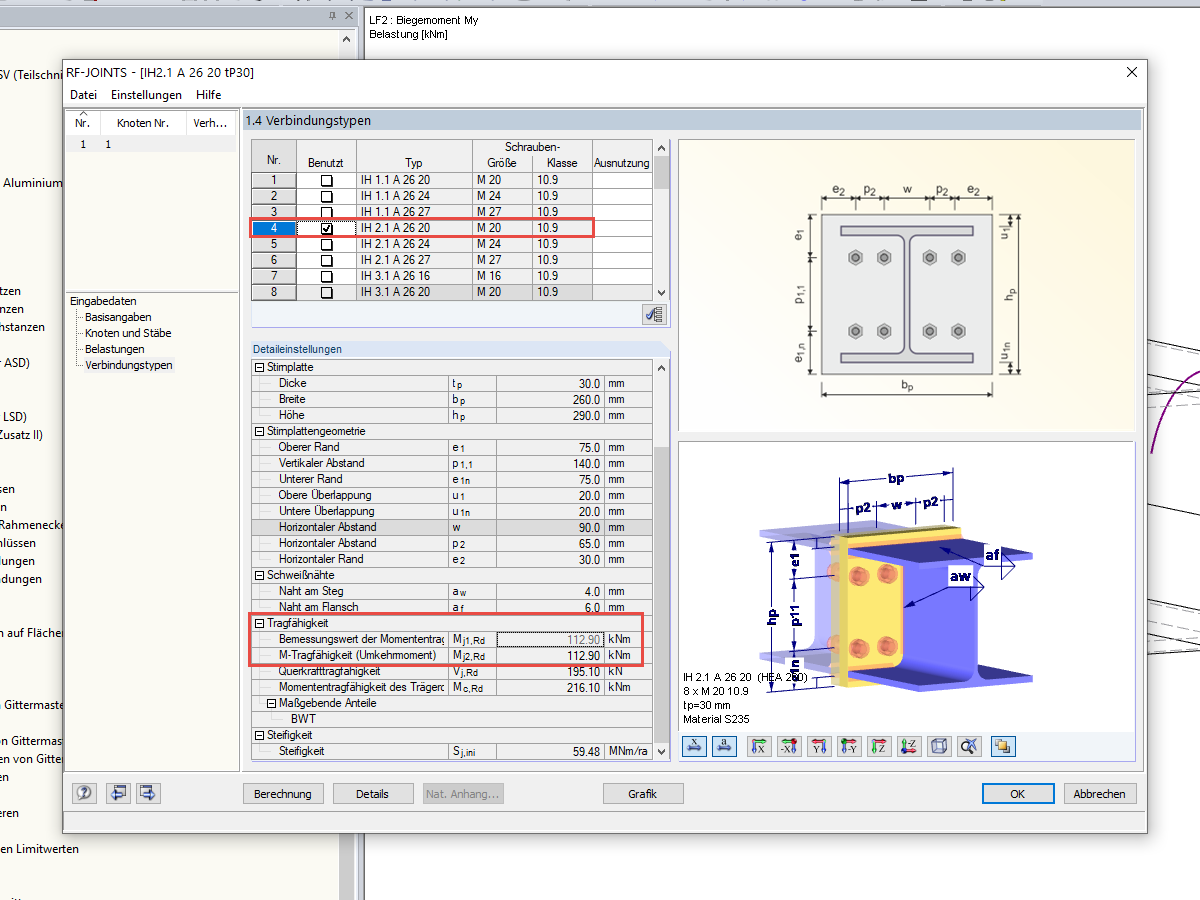
Task: Select Belastungen in the navigator tree
Action: click(x=114, y=349)
